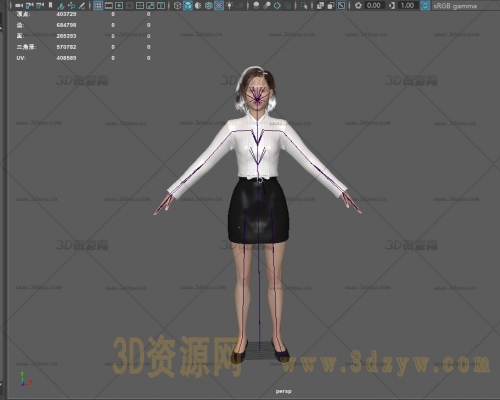This screenshot has height=400, width=500.
Task: Click the 三角形 label in the HUD
Action: tap(26, 47)
